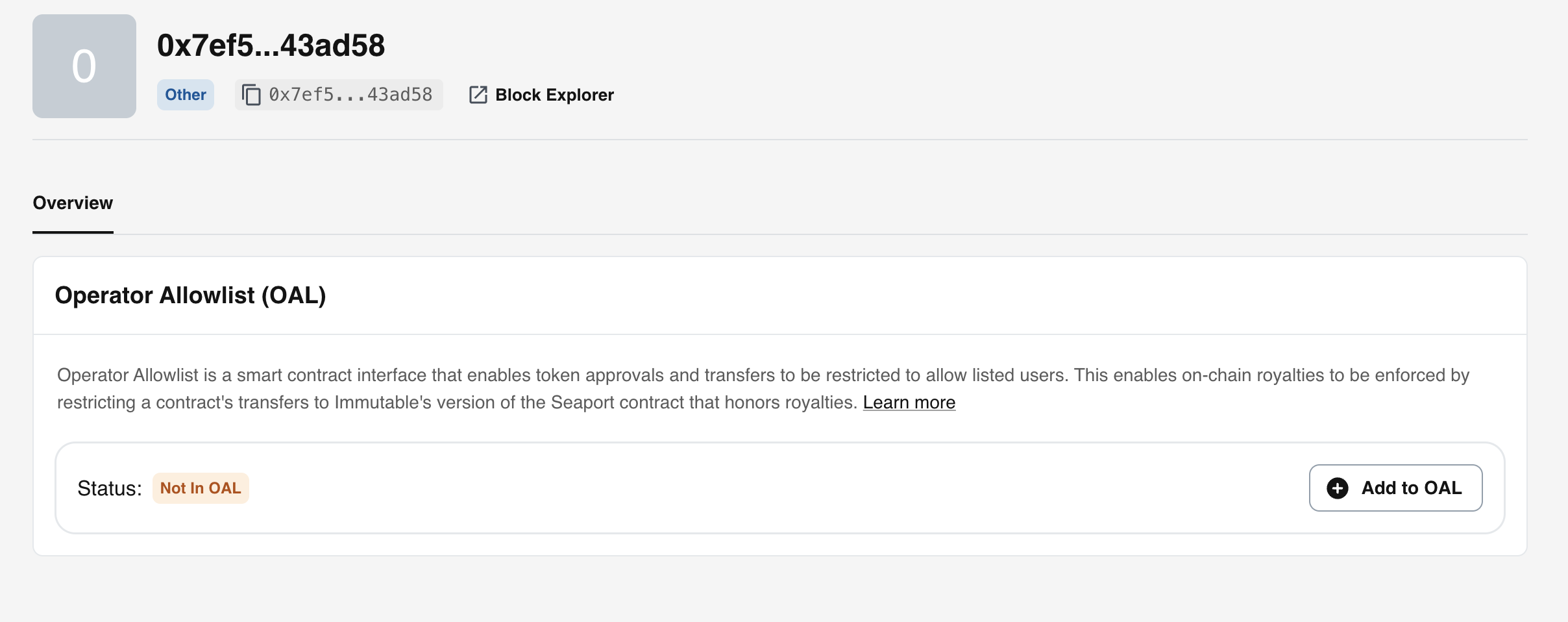1568x622 pixels.
Task: Click the "Other" contract type badge
Action: click(x=186, y=95)
